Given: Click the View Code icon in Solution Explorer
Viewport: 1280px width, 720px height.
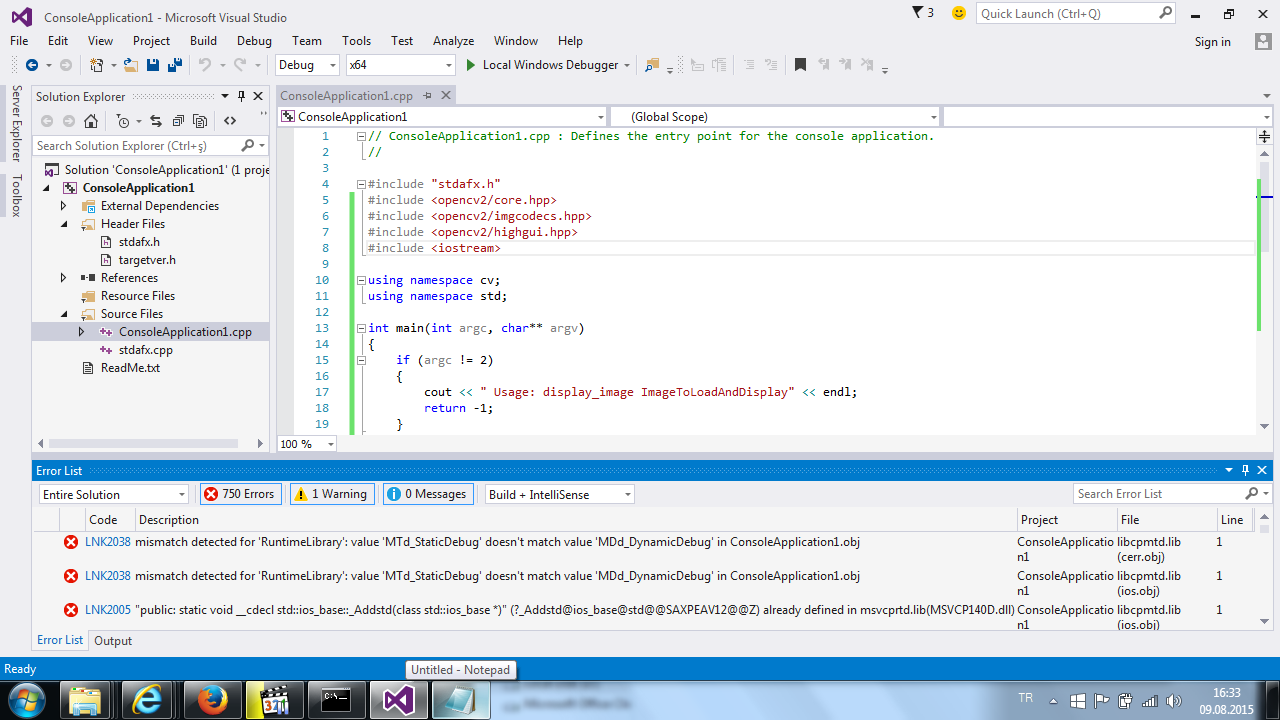Looking at the screenshot, I should pyautogui.click(x=230, y=121).
